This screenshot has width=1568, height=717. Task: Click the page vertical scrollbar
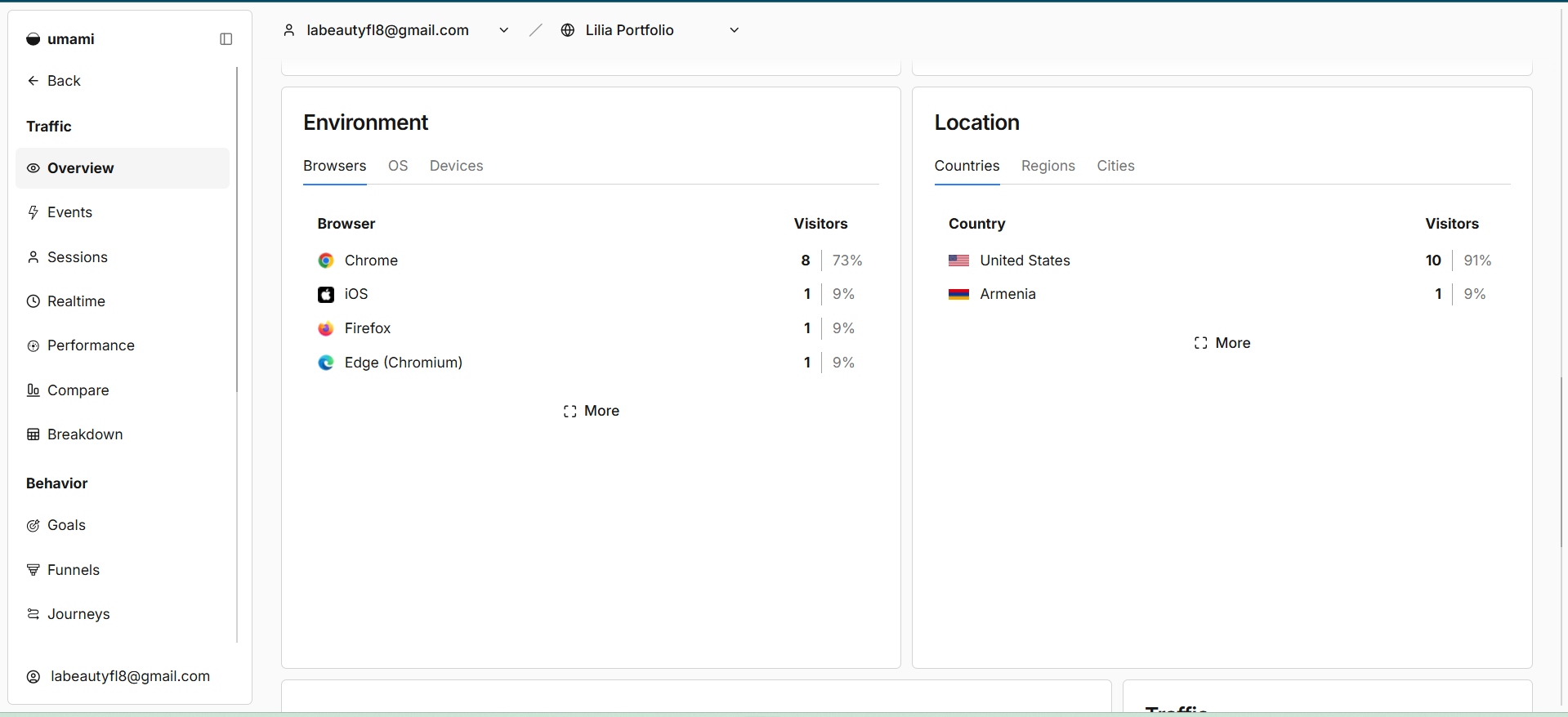point(1561,462)
